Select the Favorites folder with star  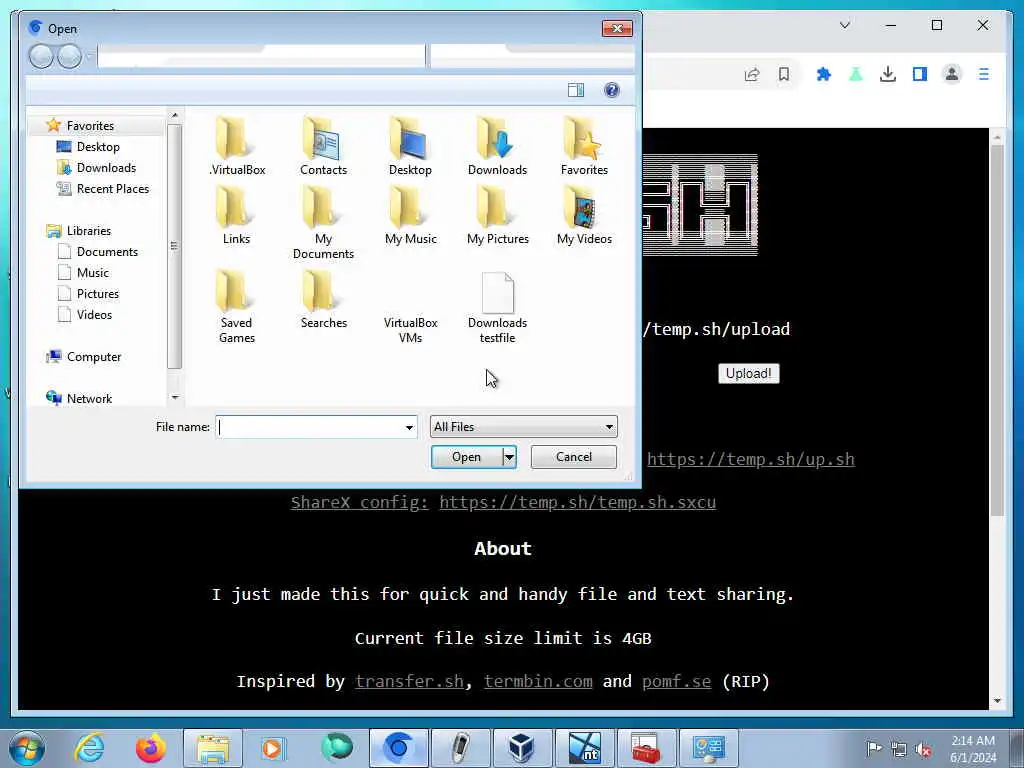pyautogui.click(x=584, y=146)
